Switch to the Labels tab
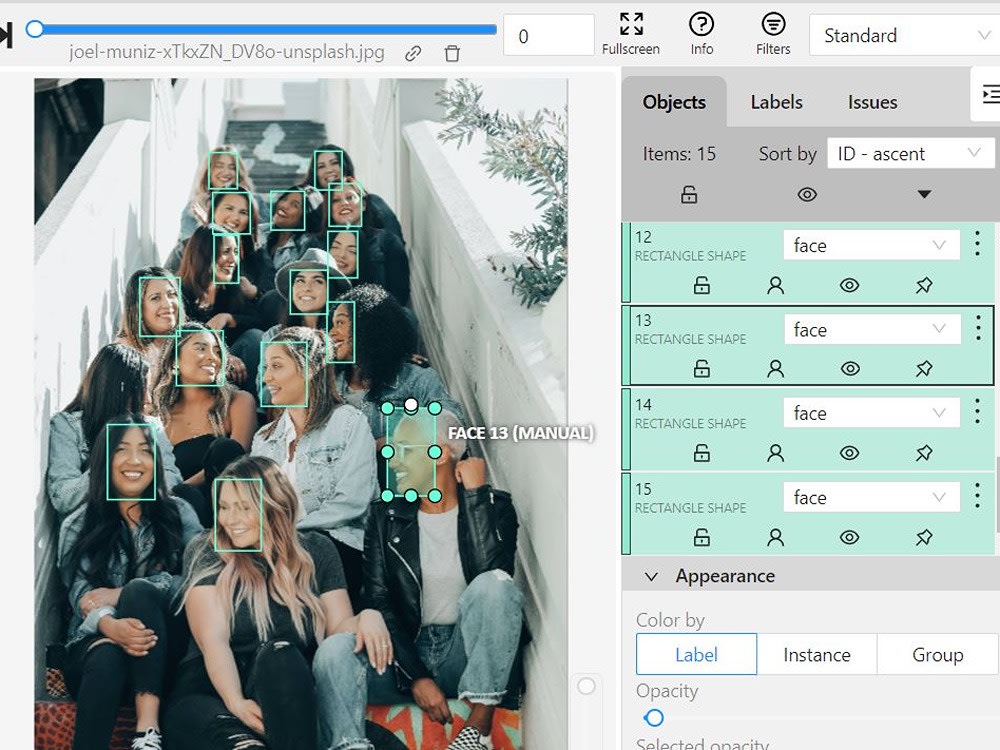This screenshot has height=750, width=1000. [775, 102]
